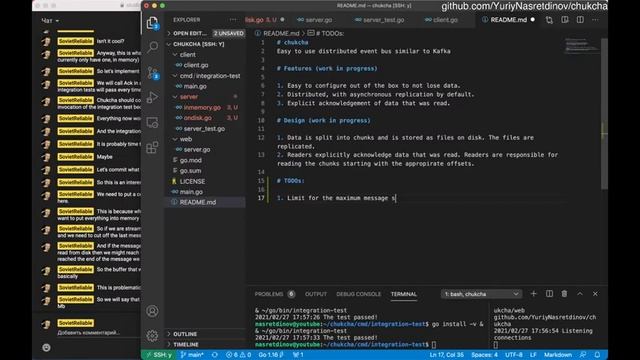Click the Go 1.16 version status item
The height and width of the screenshot is (360, 640).
(x=271, y=355)
